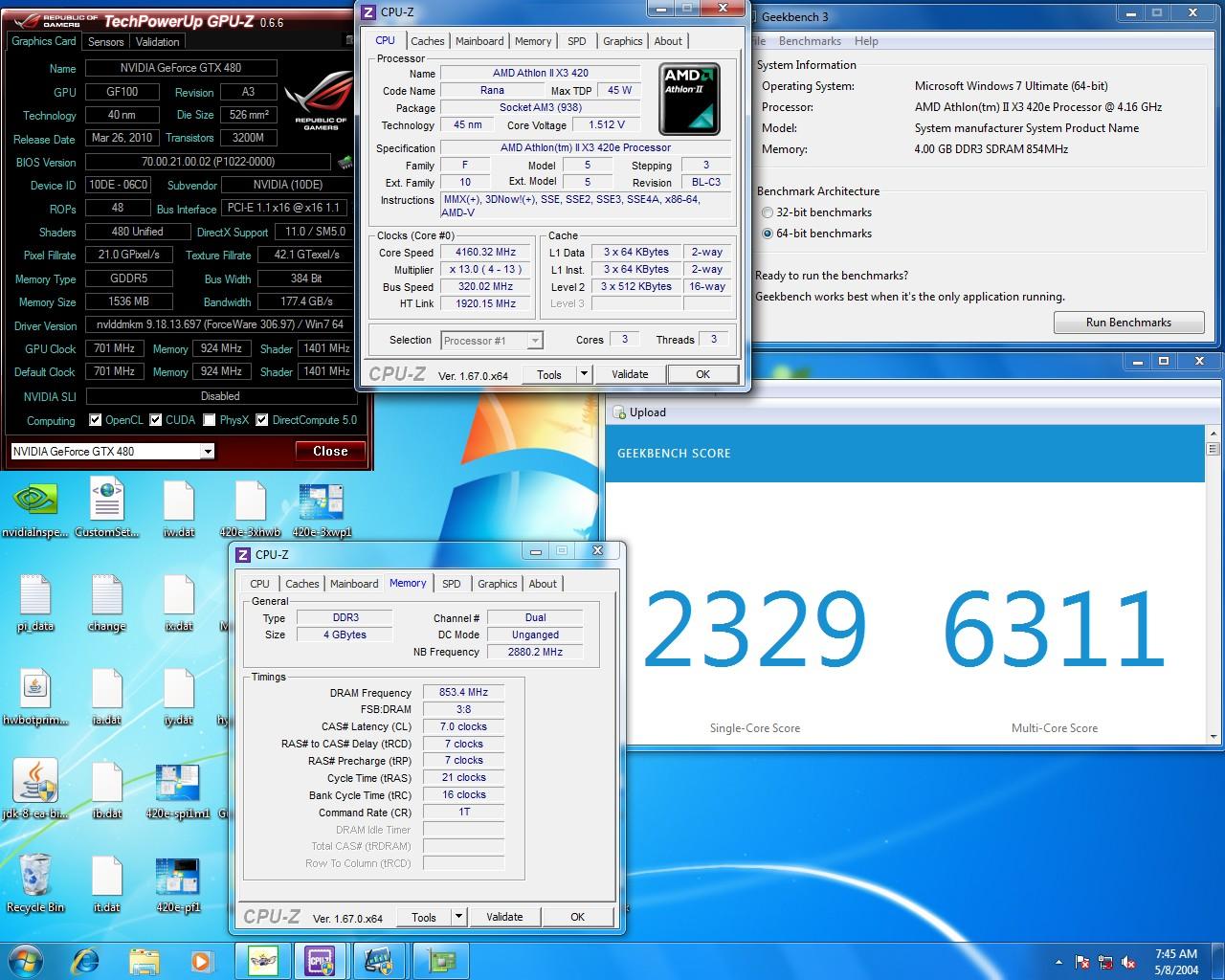The width and height of the screenshot is (1225, 980).
Task: Click the network tray icon
Action: [1106, 962]
